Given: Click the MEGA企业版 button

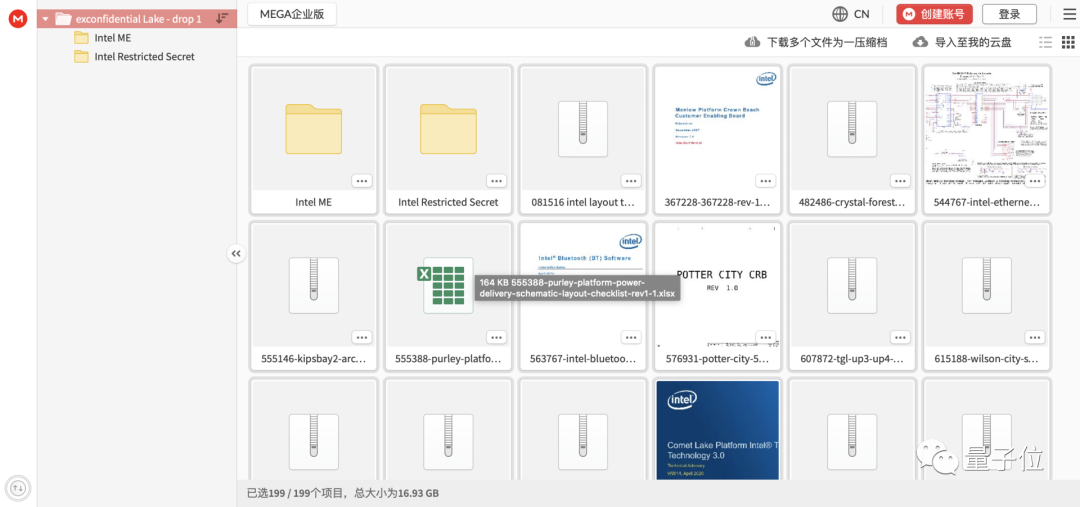Looking at the screenshot, I should point(292,14).
